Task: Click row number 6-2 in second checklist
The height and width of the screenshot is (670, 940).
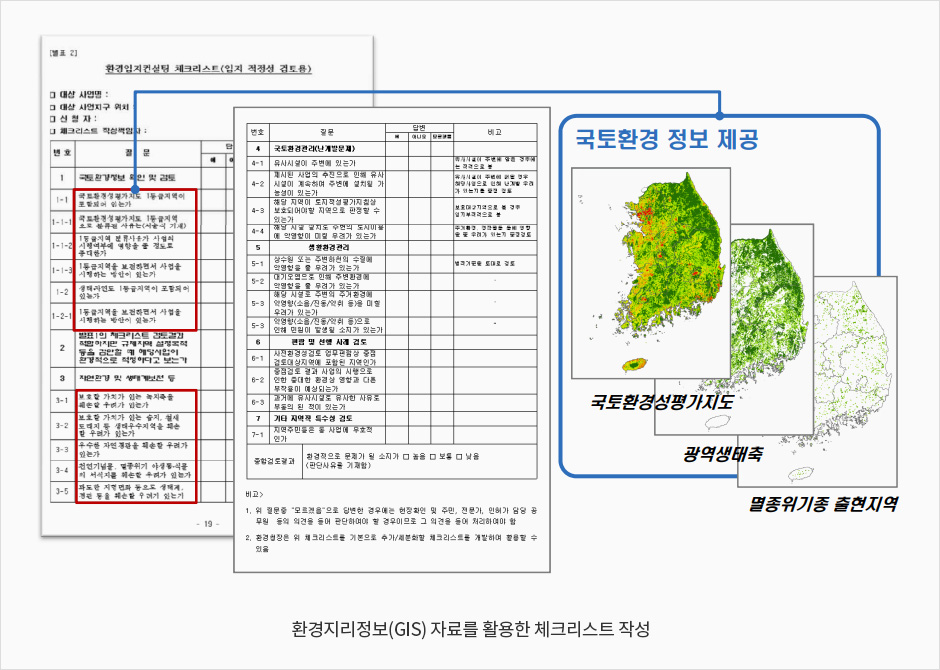Action: coord(258,380)
